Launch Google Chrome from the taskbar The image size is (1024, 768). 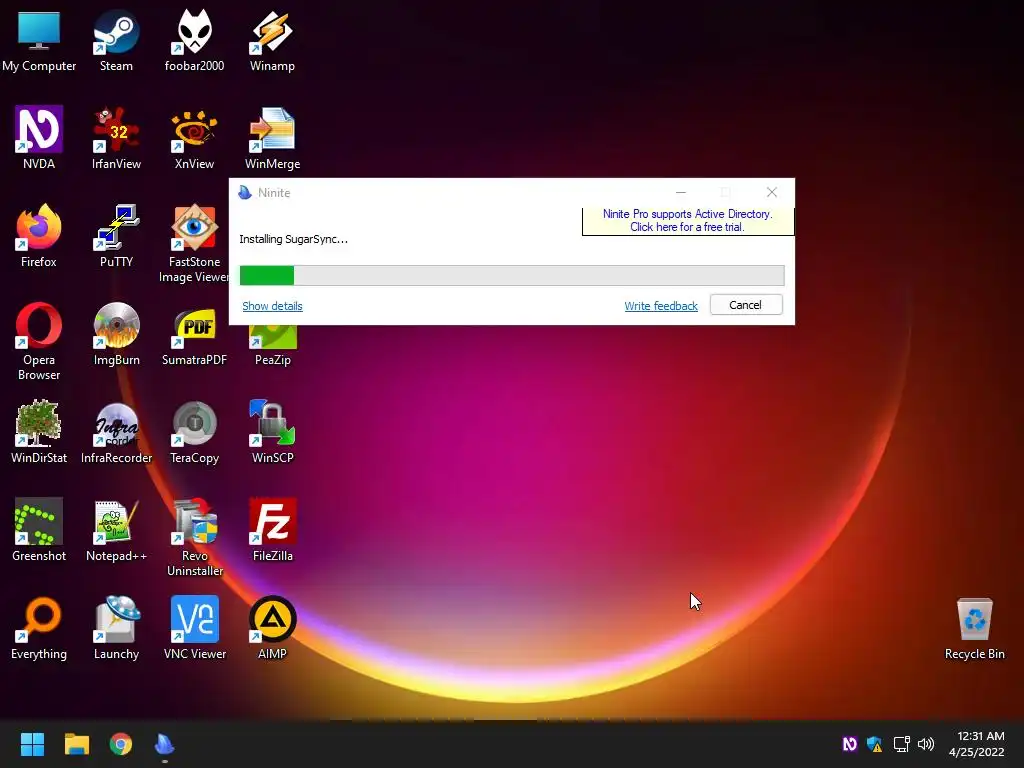(121, 744)
